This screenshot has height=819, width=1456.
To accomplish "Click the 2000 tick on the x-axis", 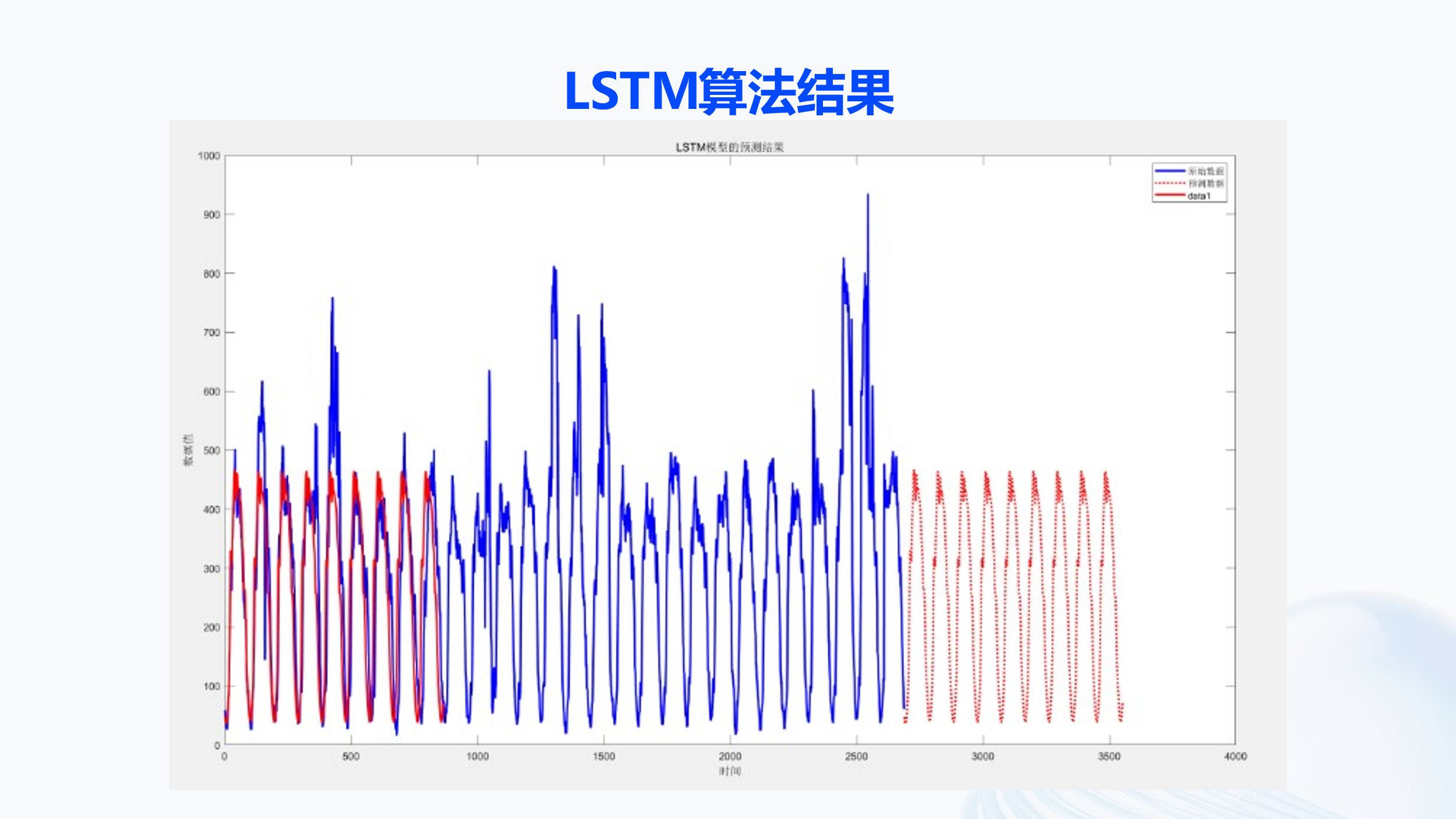I will [x=730, y=756].
